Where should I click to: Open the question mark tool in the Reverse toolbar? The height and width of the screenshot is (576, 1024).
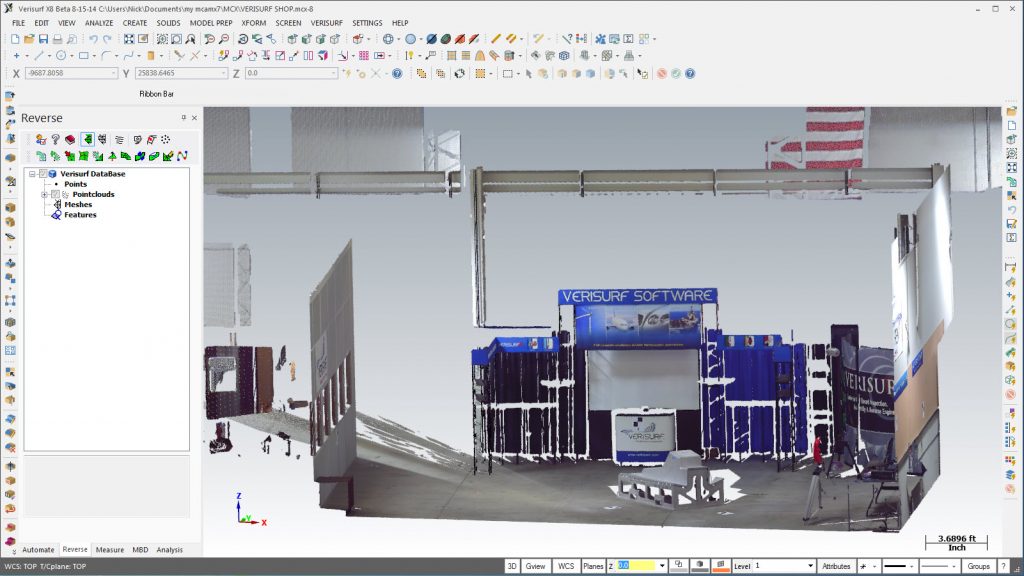point(54,138)
